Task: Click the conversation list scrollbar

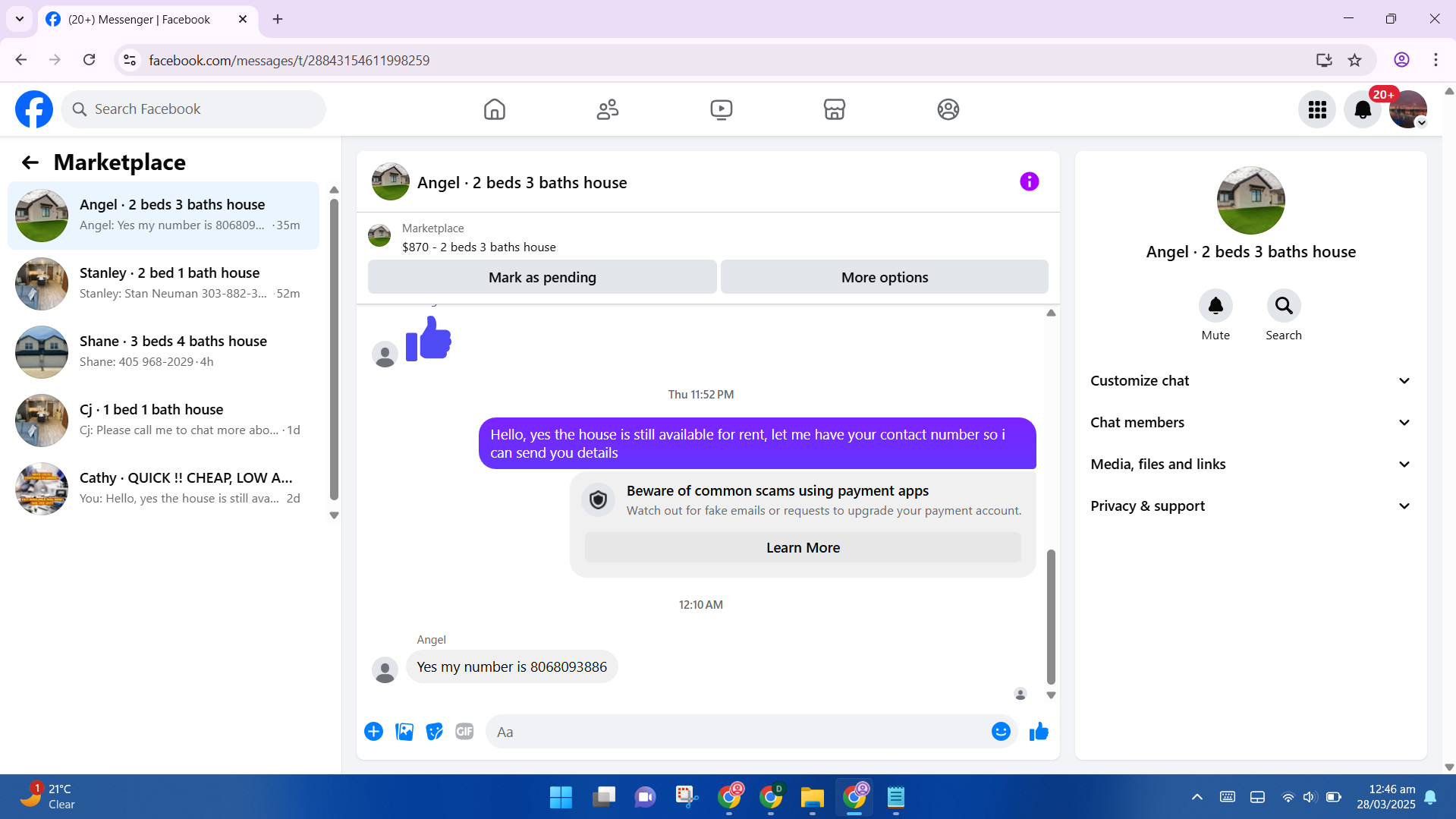Action: [334, 349]
